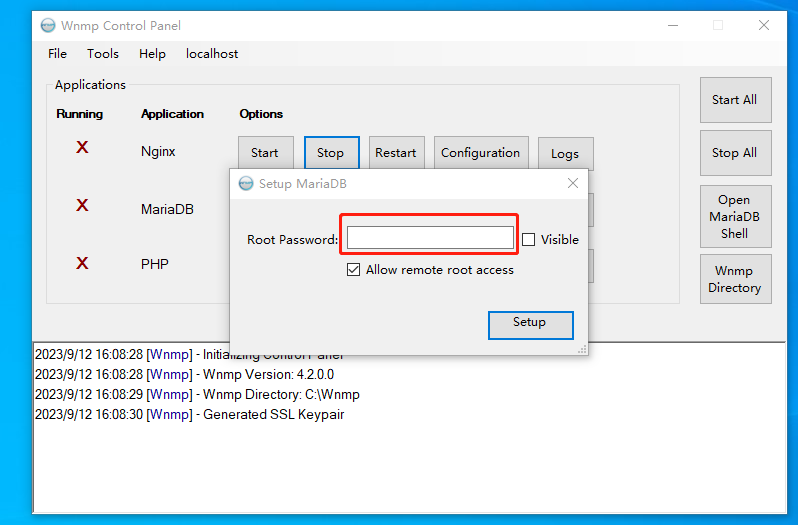Click the PHP application label
798x525 pixels.
click(x=155, y=264)
